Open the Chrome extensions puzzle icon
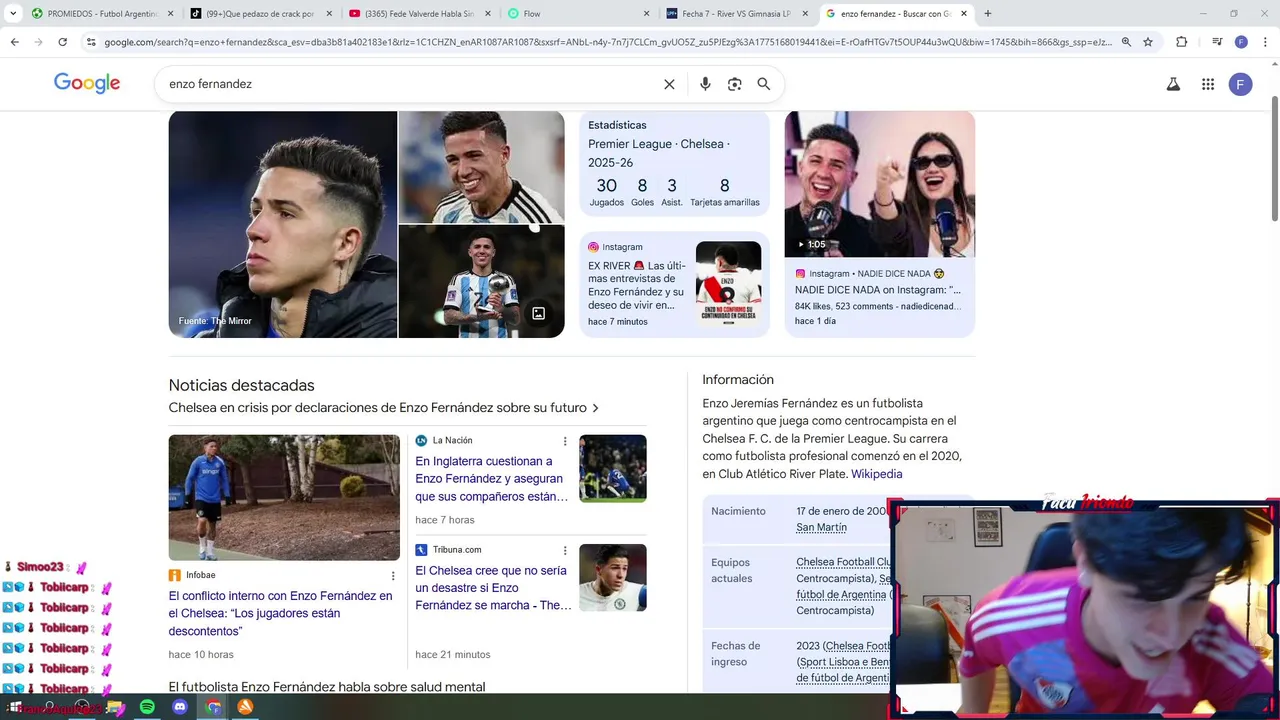Screen dimensions: 1280x720 point(1181,42)
